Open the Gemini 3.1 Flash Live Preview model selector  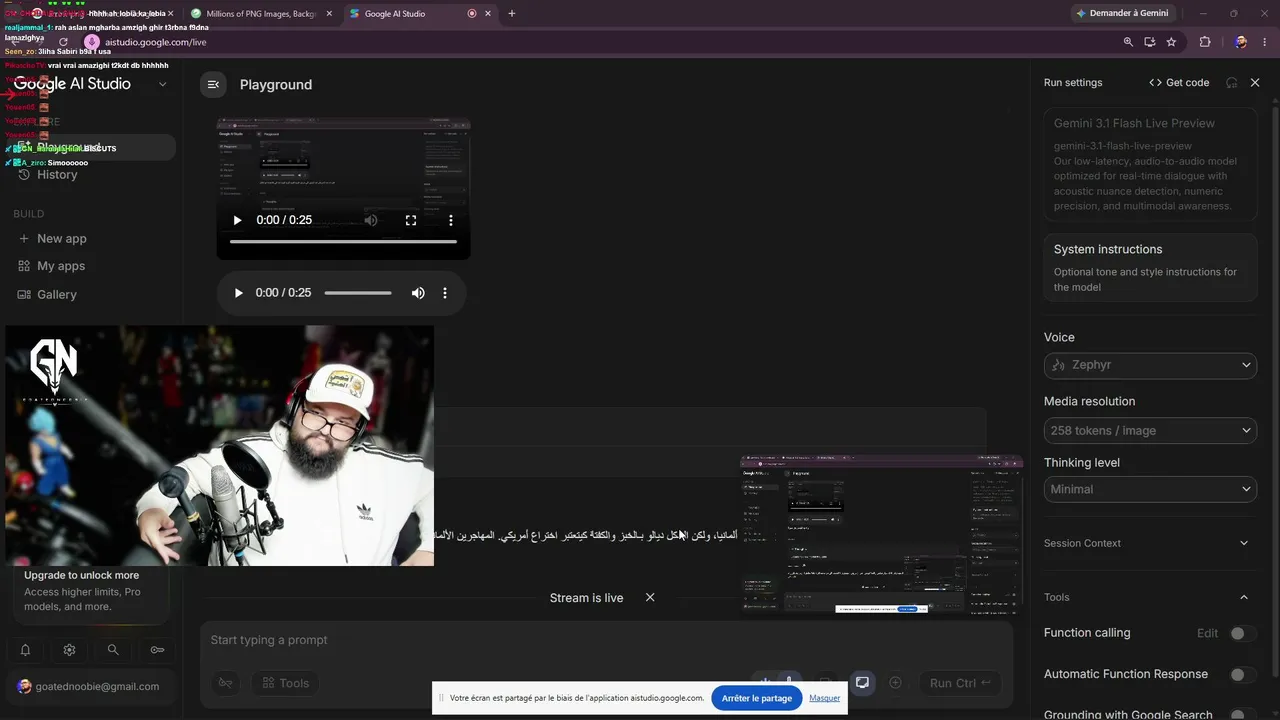coord(1150,164)
